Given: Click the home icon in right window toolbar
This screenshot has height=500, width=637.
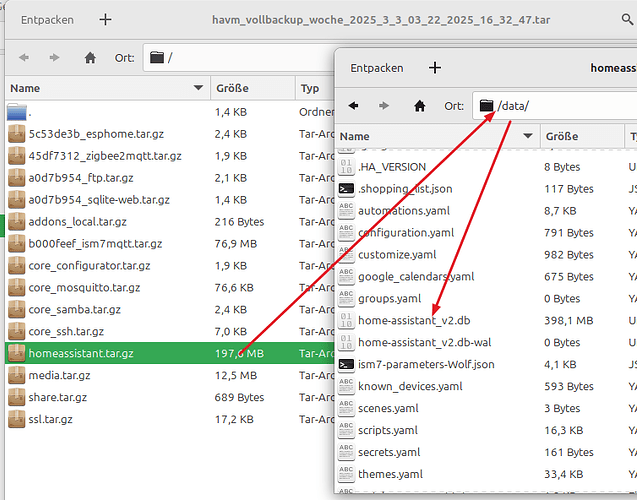Looking at the screenshot, I should (x=418, y=105).
